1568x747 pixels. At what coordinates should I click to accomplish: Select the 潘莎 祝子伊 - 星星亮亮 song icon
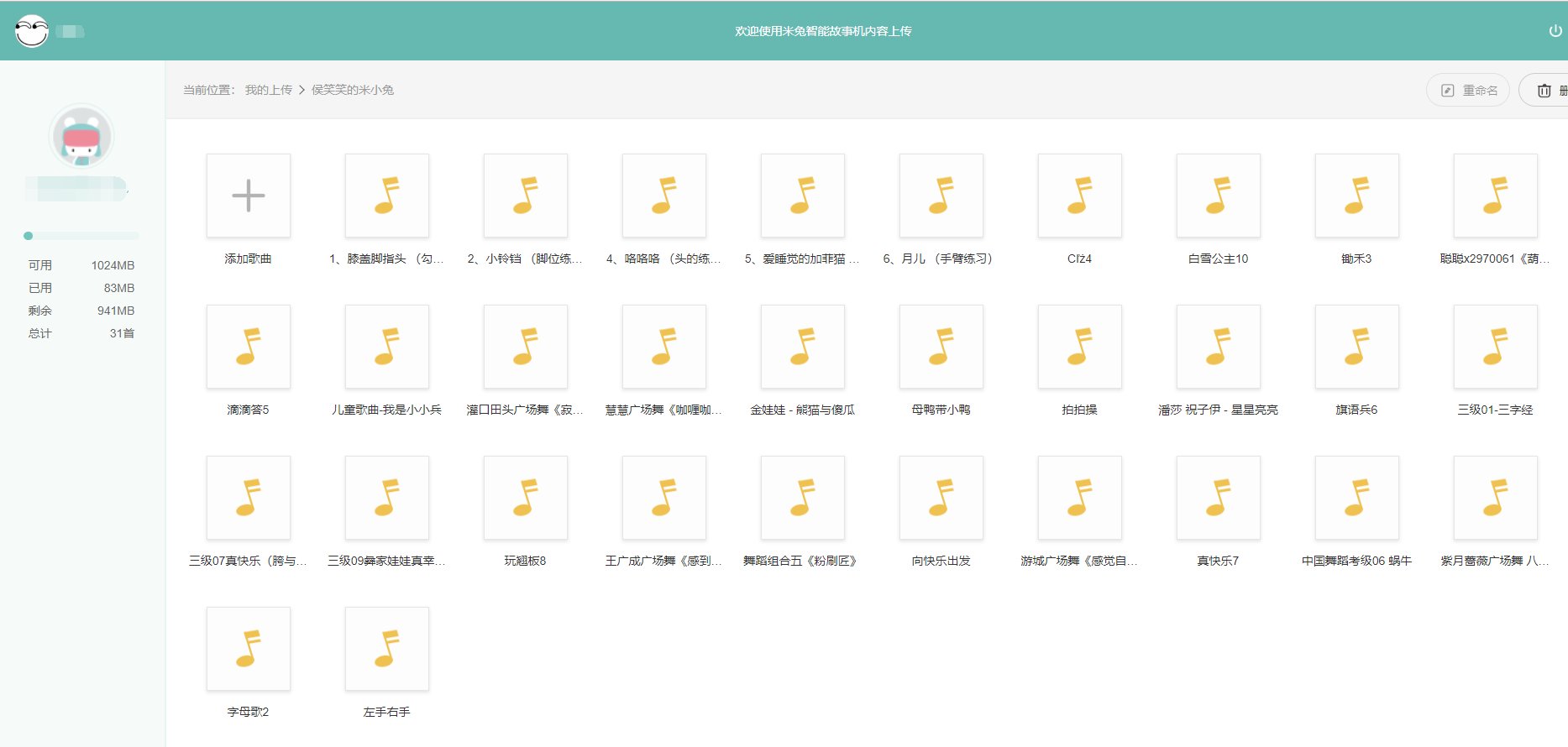coord(1219,347)
